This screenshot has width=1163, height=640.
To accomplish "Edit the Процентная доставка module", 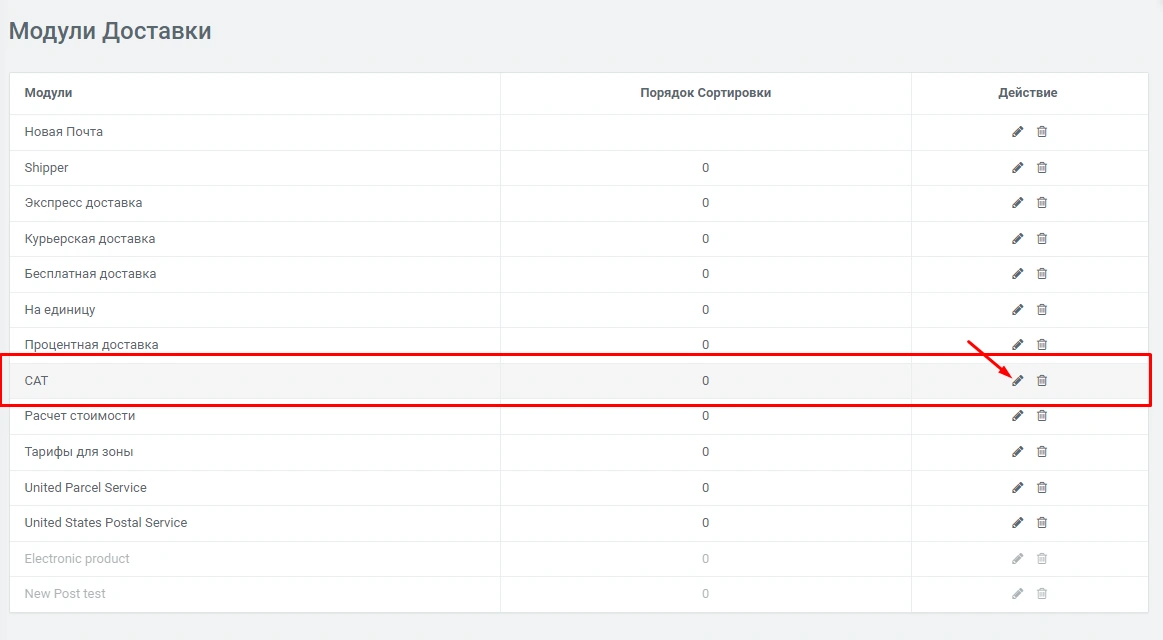I will (1017, 345).
